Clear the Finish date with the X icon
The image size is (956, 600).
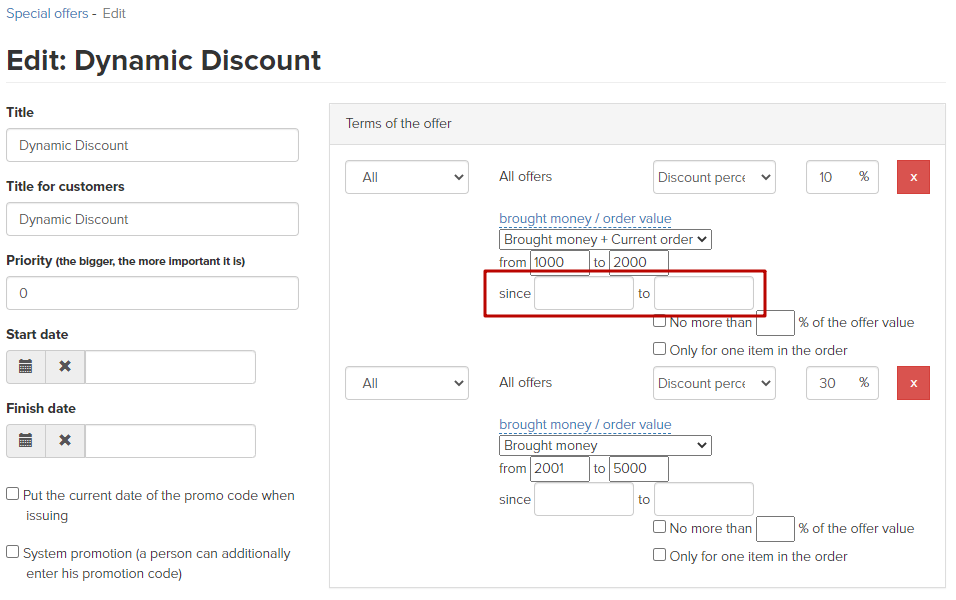tap(65, 441)
